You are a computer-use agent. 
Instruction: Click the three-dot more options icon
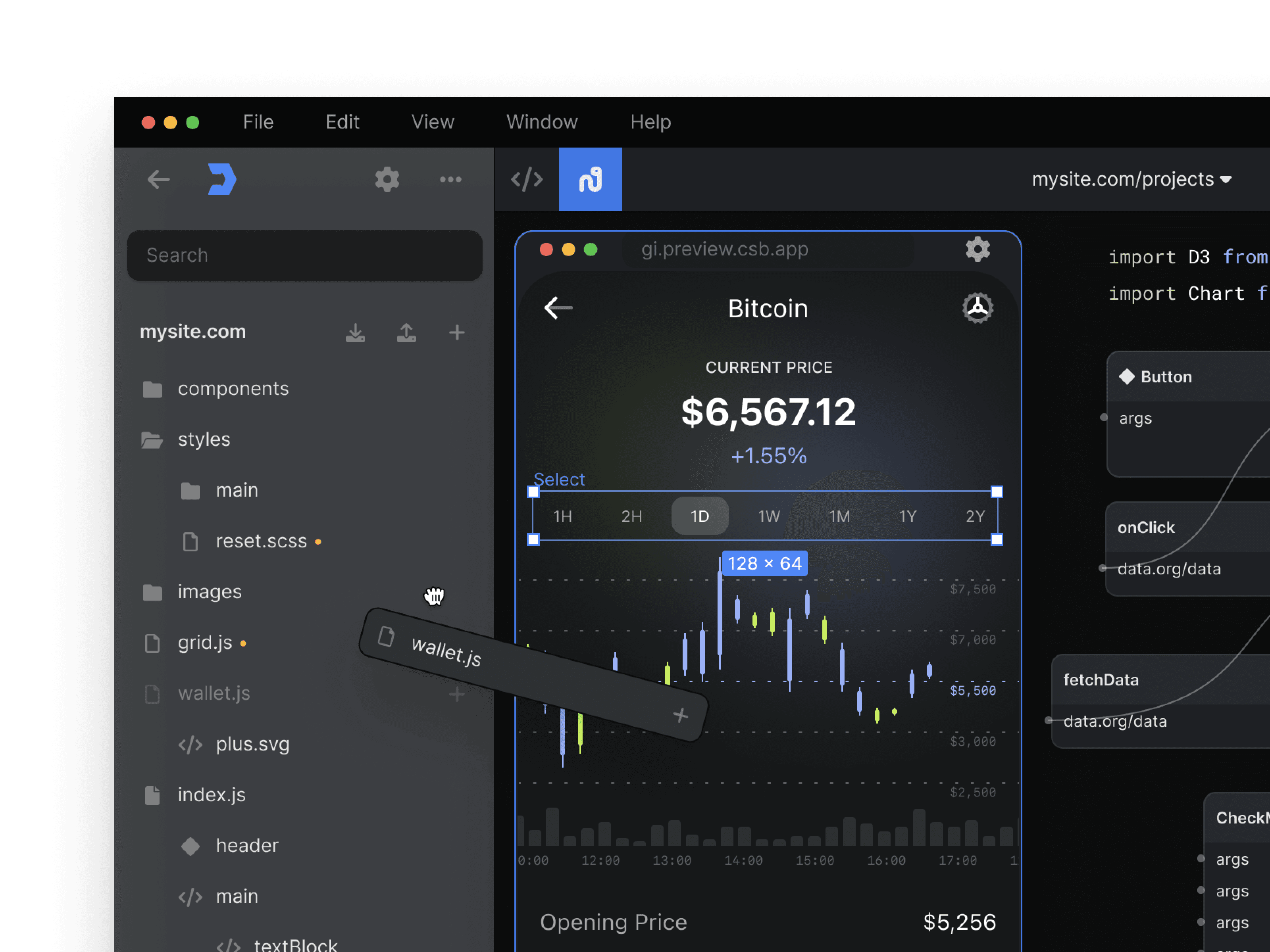tap(450, 180)
